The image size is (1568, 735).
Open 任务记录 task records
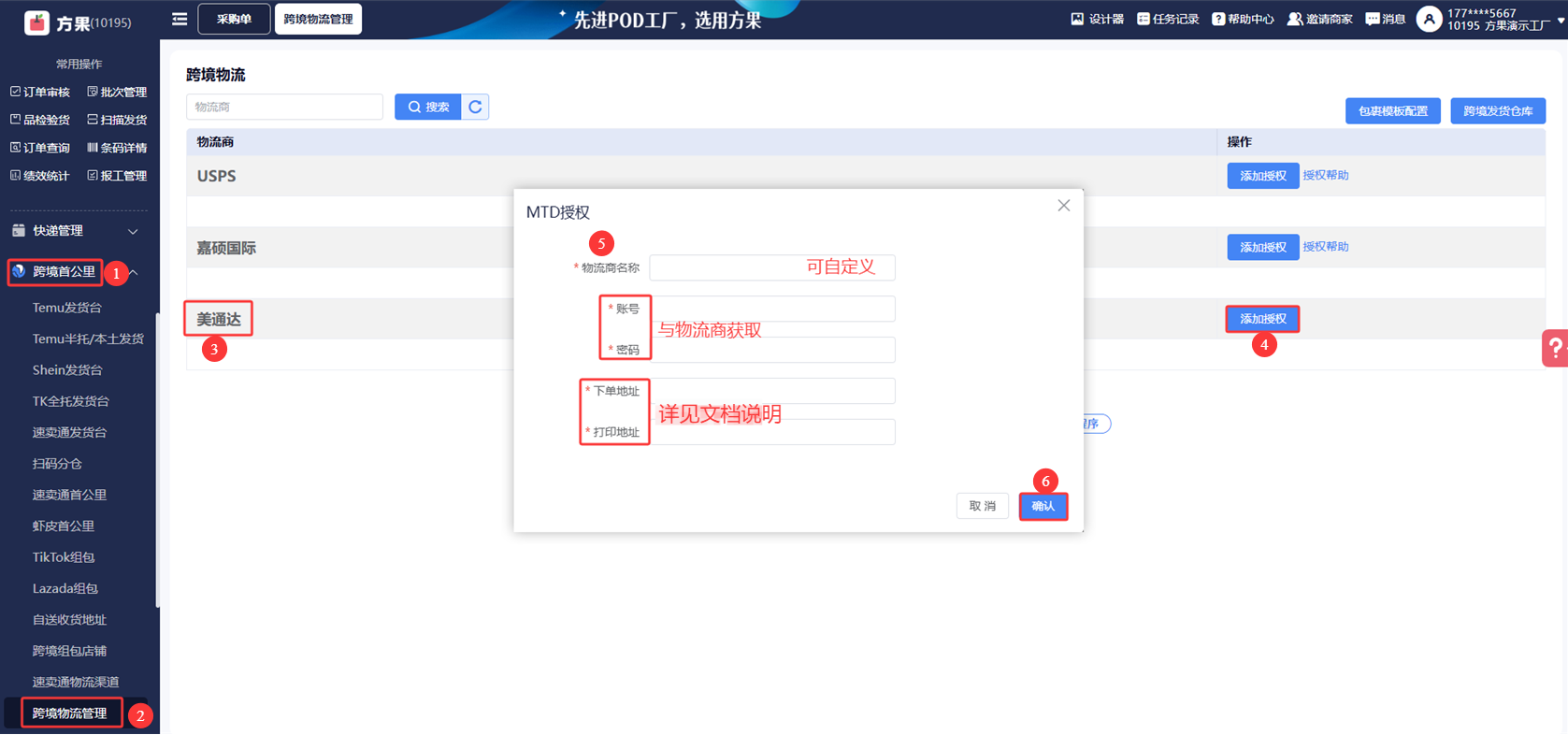pos(1168,19)
